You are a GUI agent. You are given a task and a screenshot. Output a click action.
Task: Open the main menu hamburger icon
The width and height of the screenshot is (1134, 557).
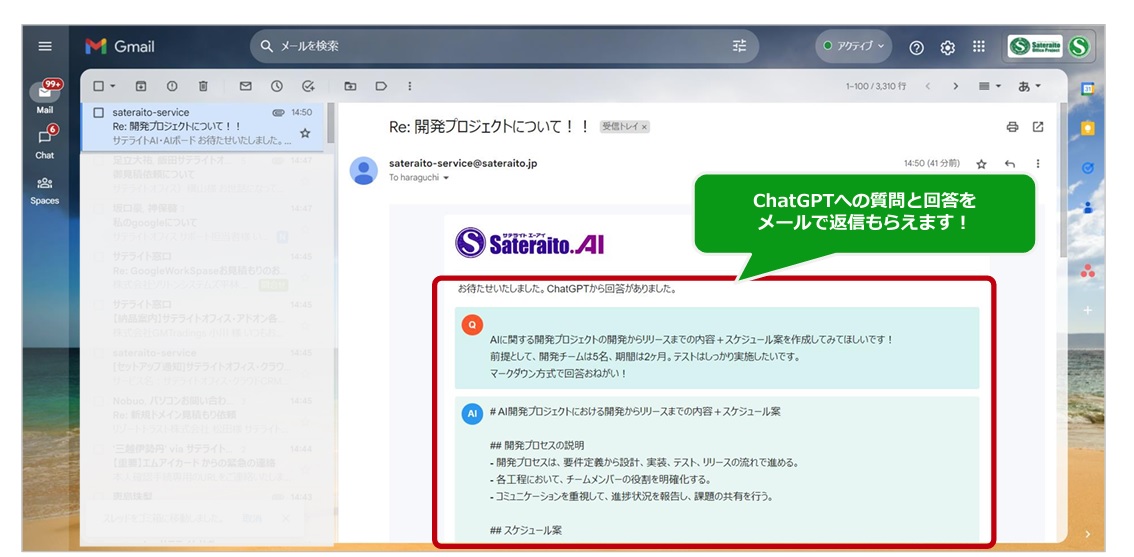(45, 46)
